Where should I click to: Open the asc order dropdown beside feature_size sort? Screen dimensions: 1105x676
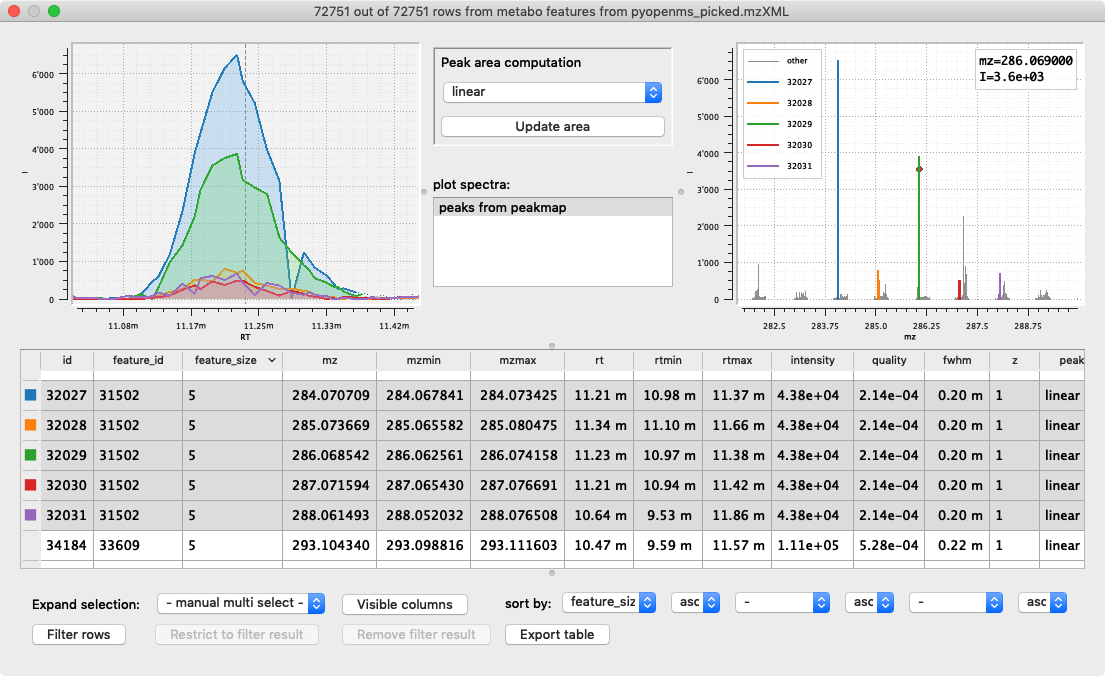tap(696, 603)
